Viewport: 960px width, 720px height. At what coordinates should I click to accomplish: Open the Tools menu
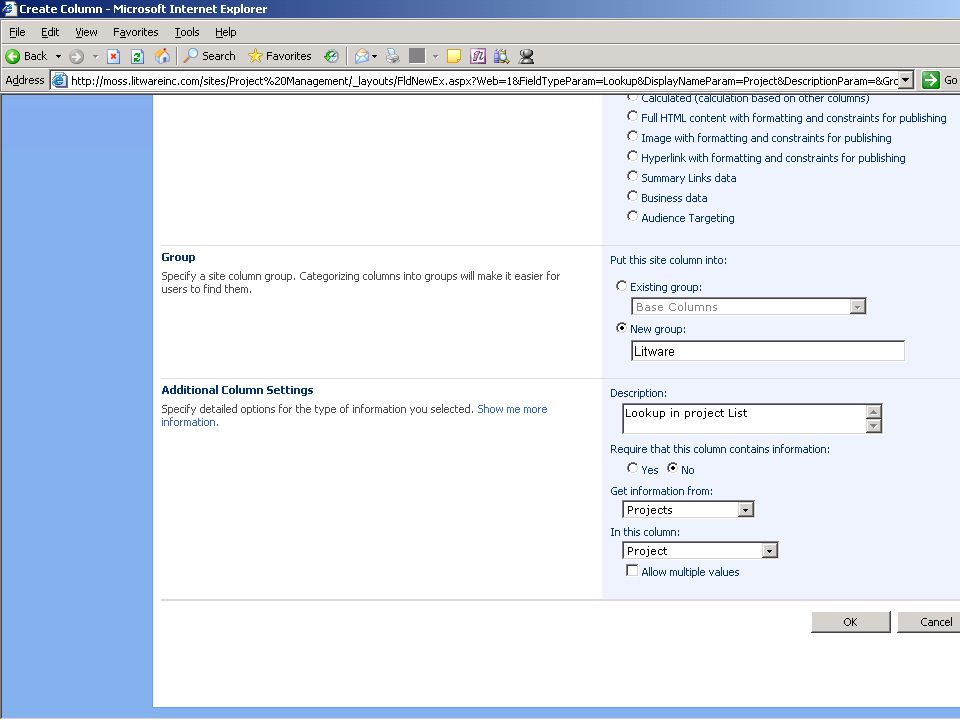(187, 32)
